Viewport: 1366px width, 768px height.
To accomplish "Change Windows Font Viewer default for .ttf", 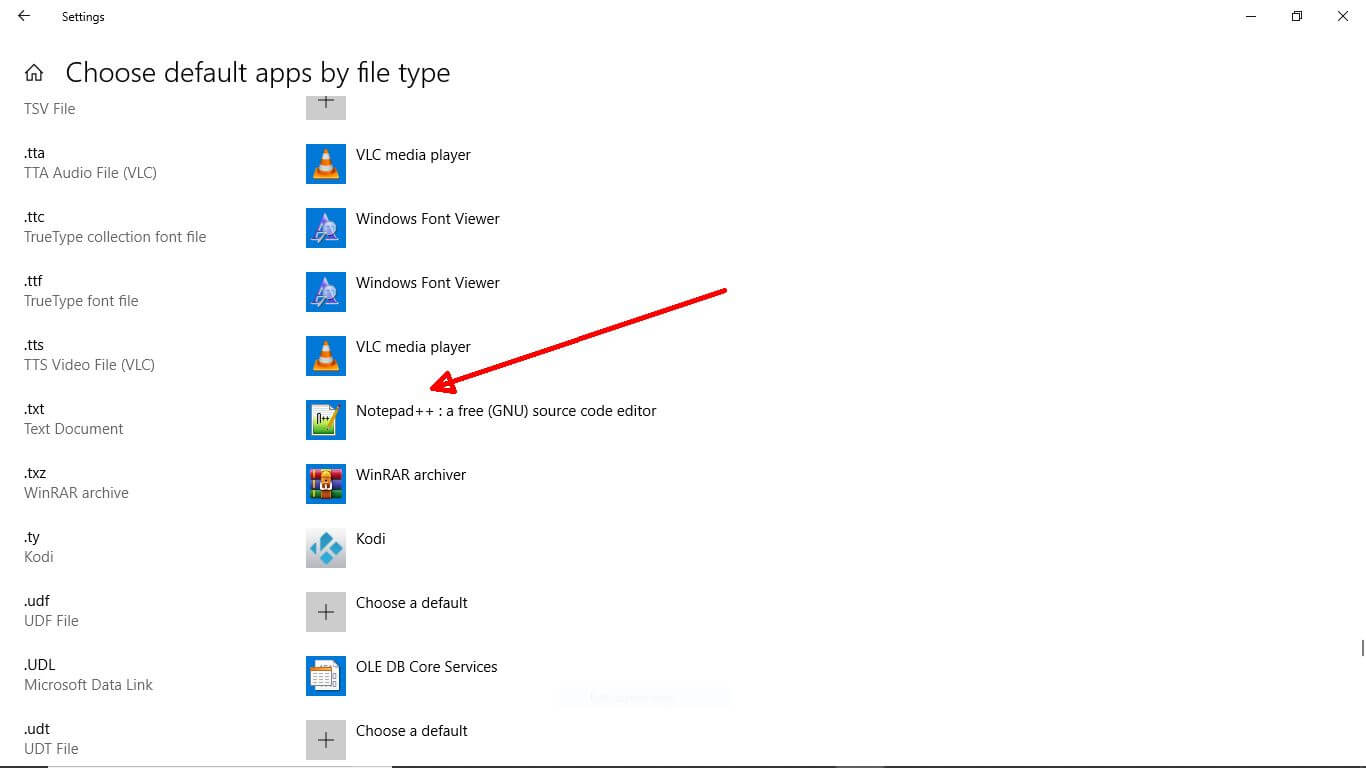I will click(428, 283).
